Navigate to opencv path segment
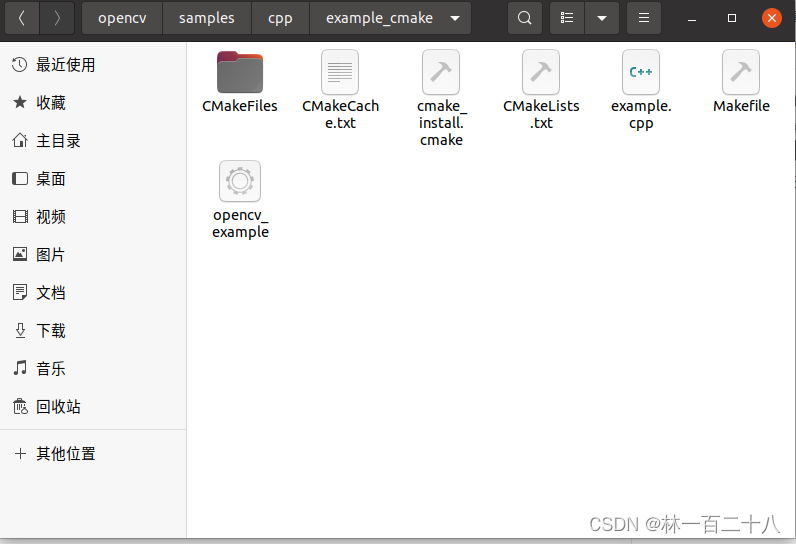This screenshot has height=544, width=796. point(122,18)
